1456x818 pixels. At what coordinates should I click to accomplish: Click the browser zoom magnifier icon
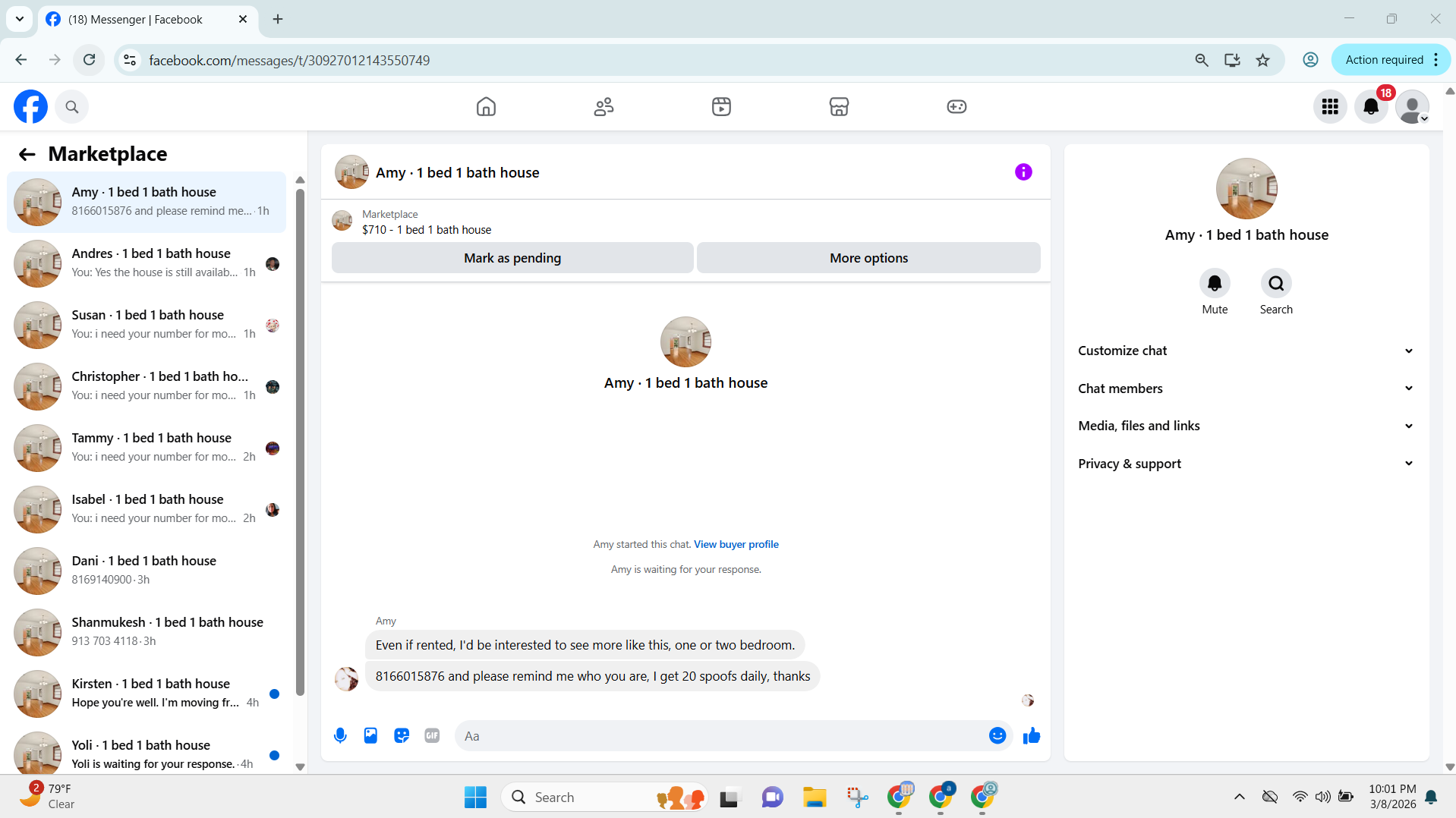point(1201,60)
